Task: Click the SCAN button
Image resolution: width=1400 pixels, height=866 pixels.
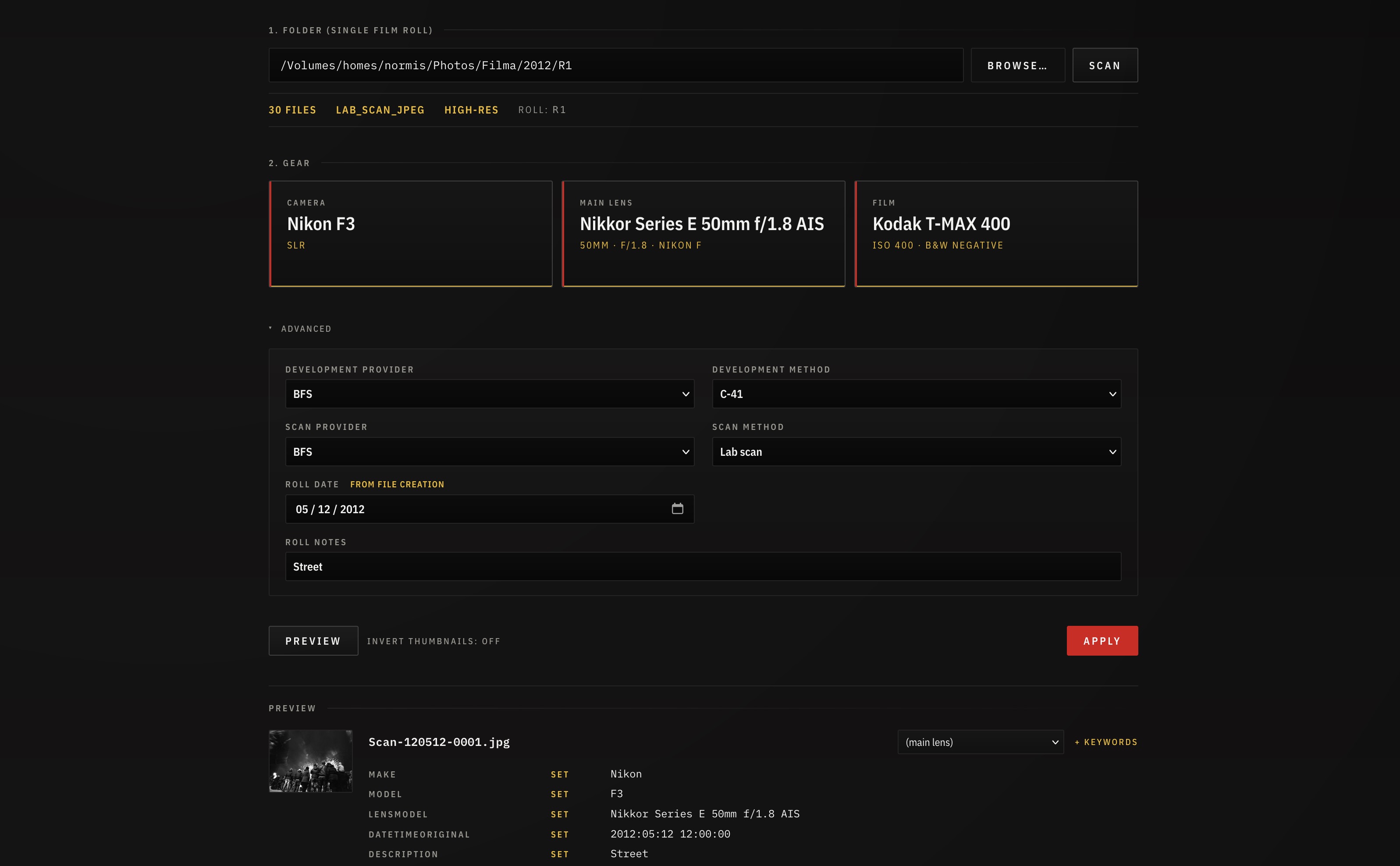Action: pyautogui.click(x=1104, y=65)
